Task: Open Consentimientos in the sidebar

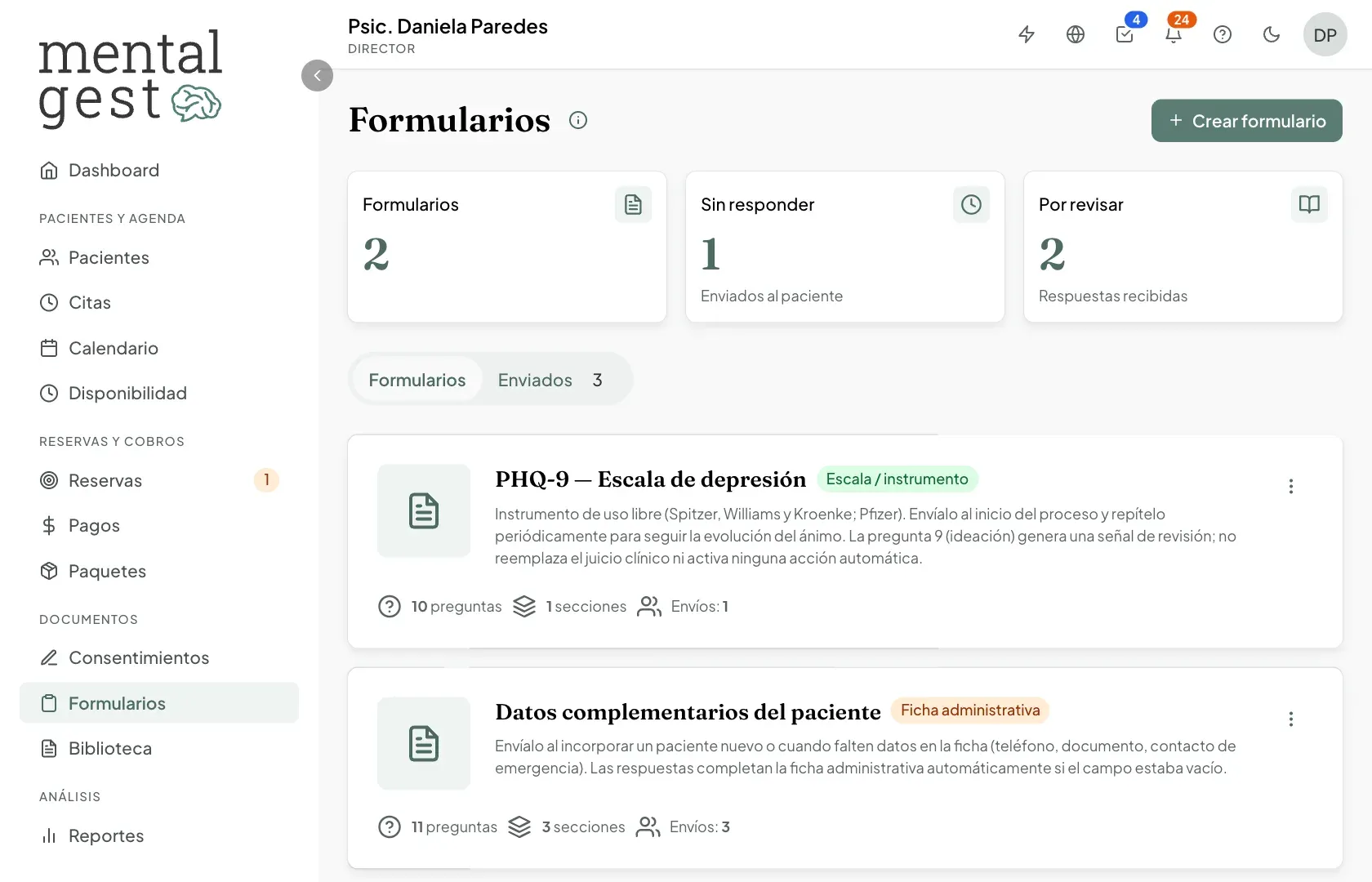Action: pyautogui.click(x=159, y=657)
